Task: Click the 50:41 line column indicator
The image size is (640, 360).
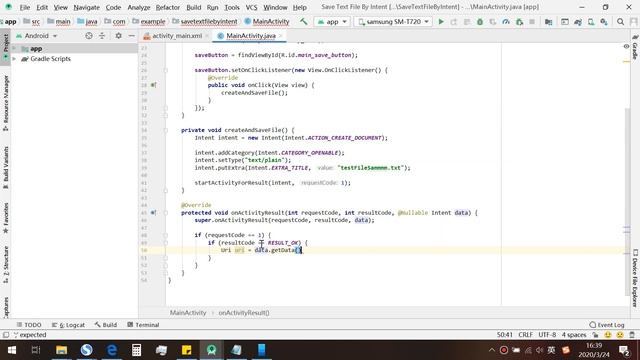Action: pyautogui.click(x=504, y=335)
